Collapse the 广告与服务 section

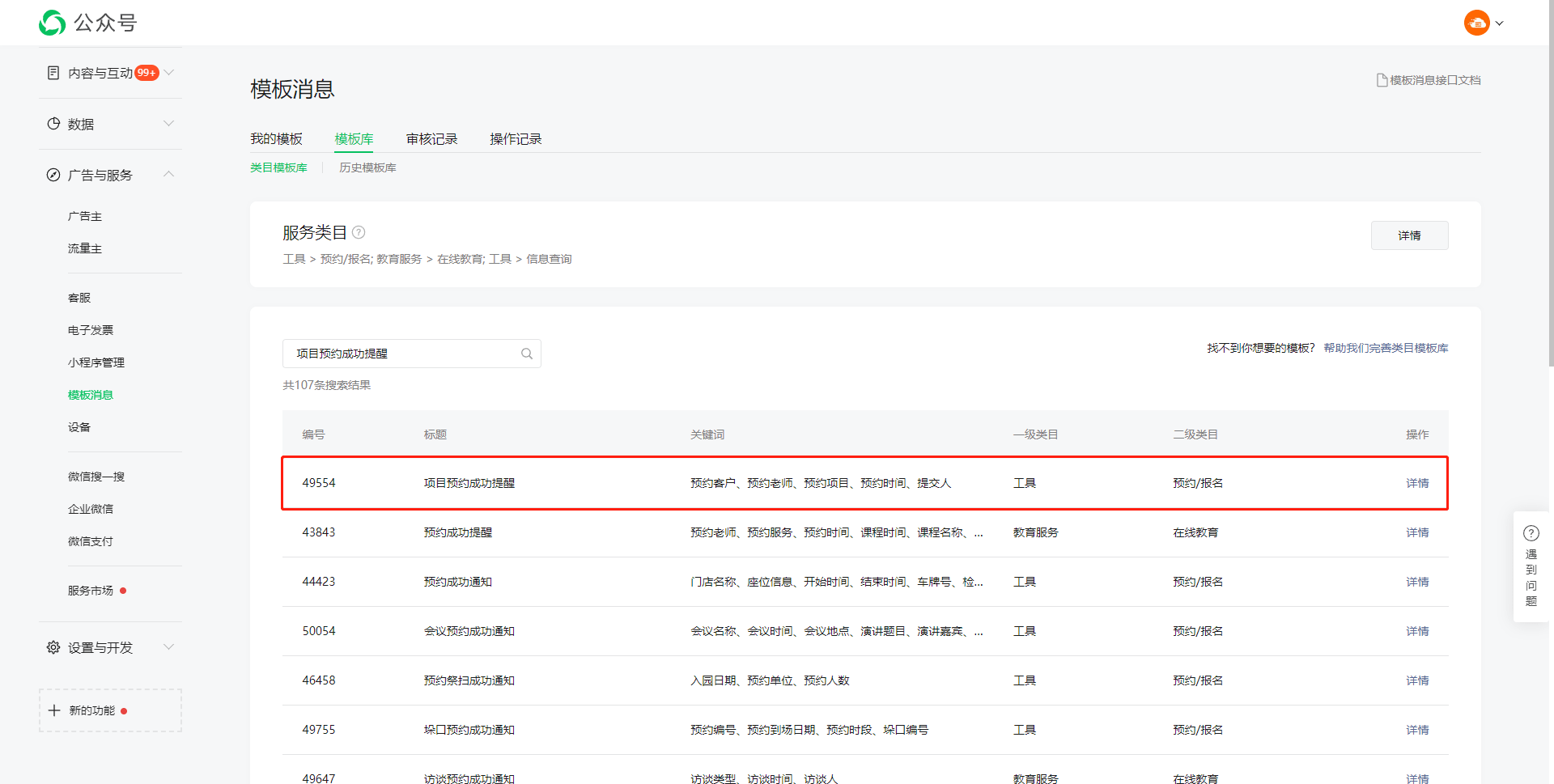tap(168, 175)
